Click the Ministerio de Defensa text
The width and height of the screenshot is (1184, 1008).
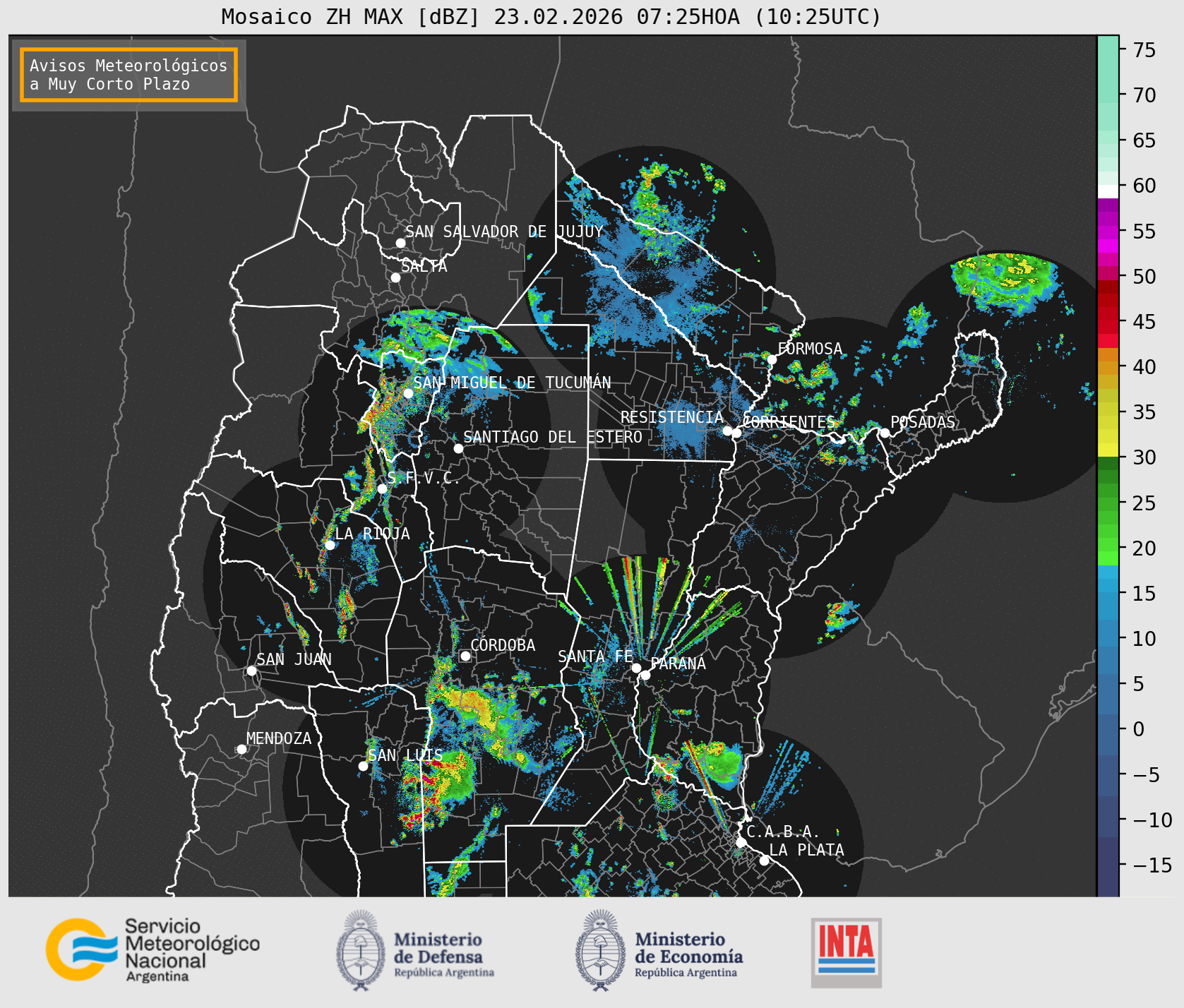coord(444,956)
